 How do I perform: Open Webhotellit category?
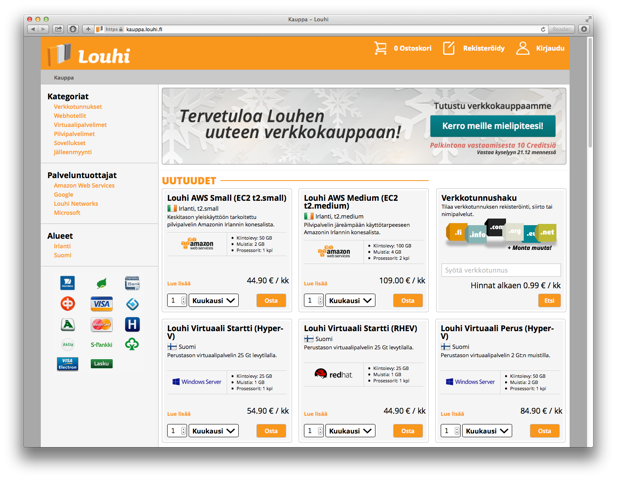coord(70,116)
